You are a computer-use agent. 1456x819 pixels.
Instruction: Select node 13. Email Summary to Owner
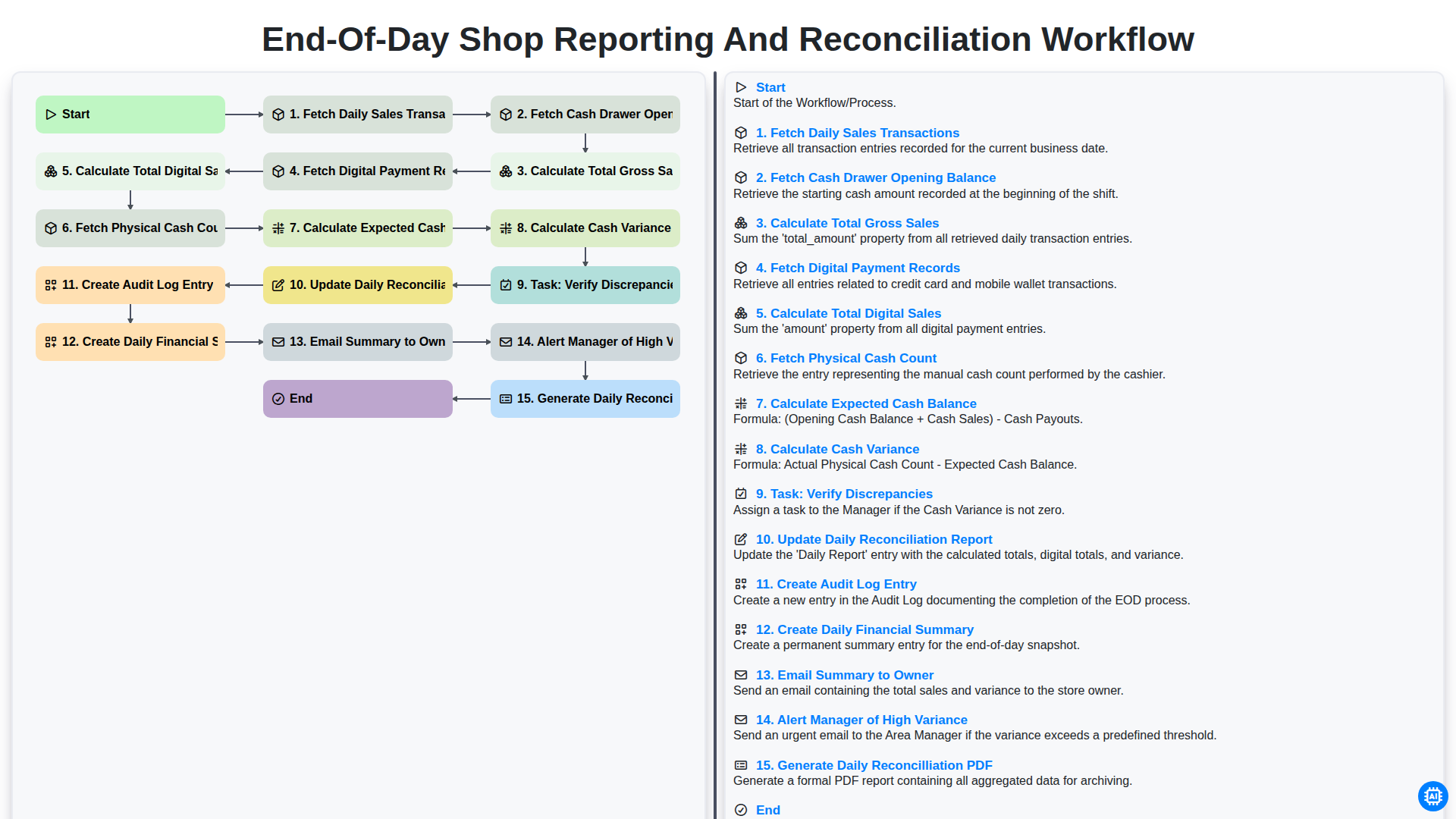point(358,342)
